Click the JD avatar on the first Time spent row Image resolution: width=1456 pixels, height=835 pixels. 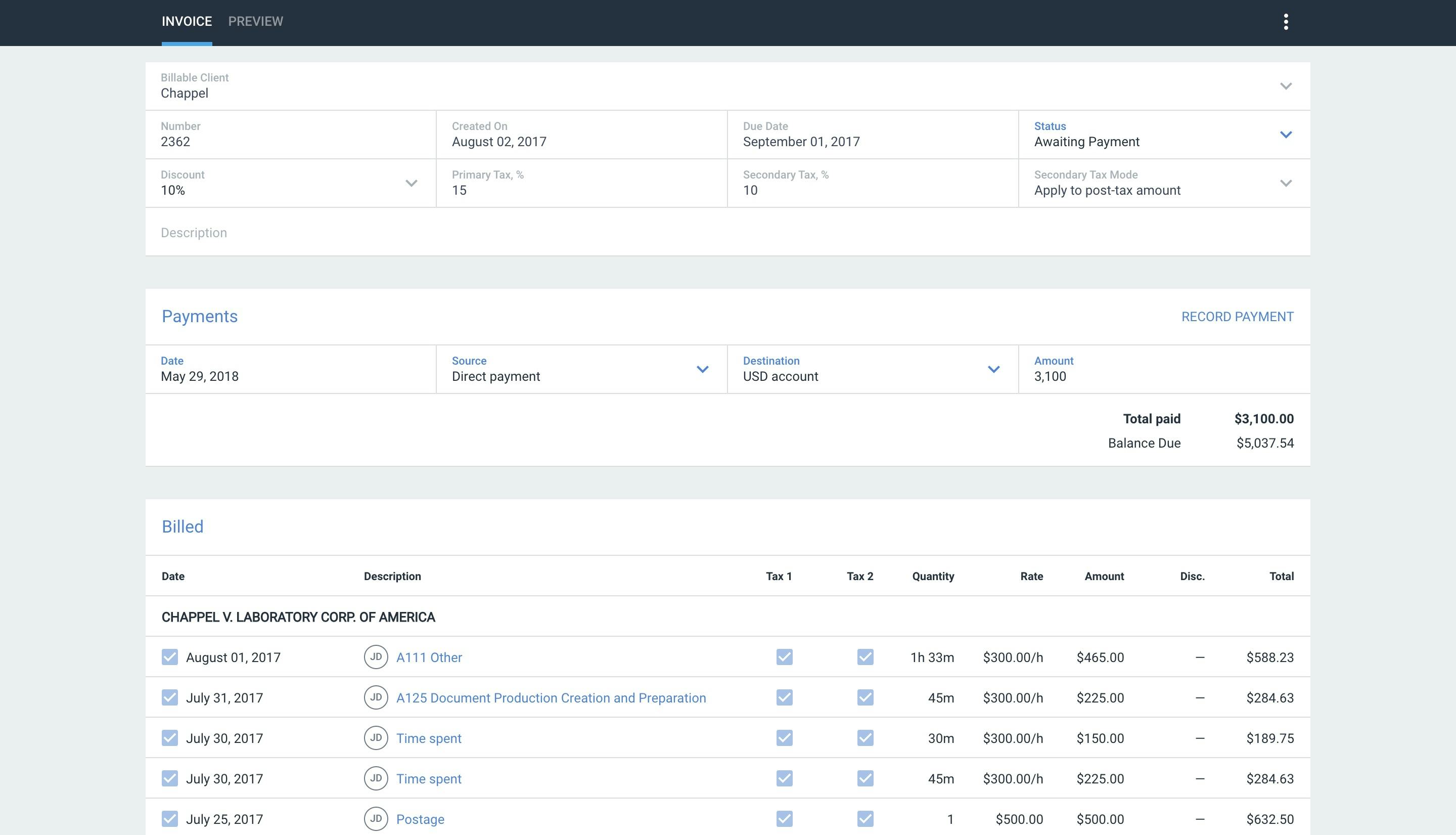coord(377,738)
